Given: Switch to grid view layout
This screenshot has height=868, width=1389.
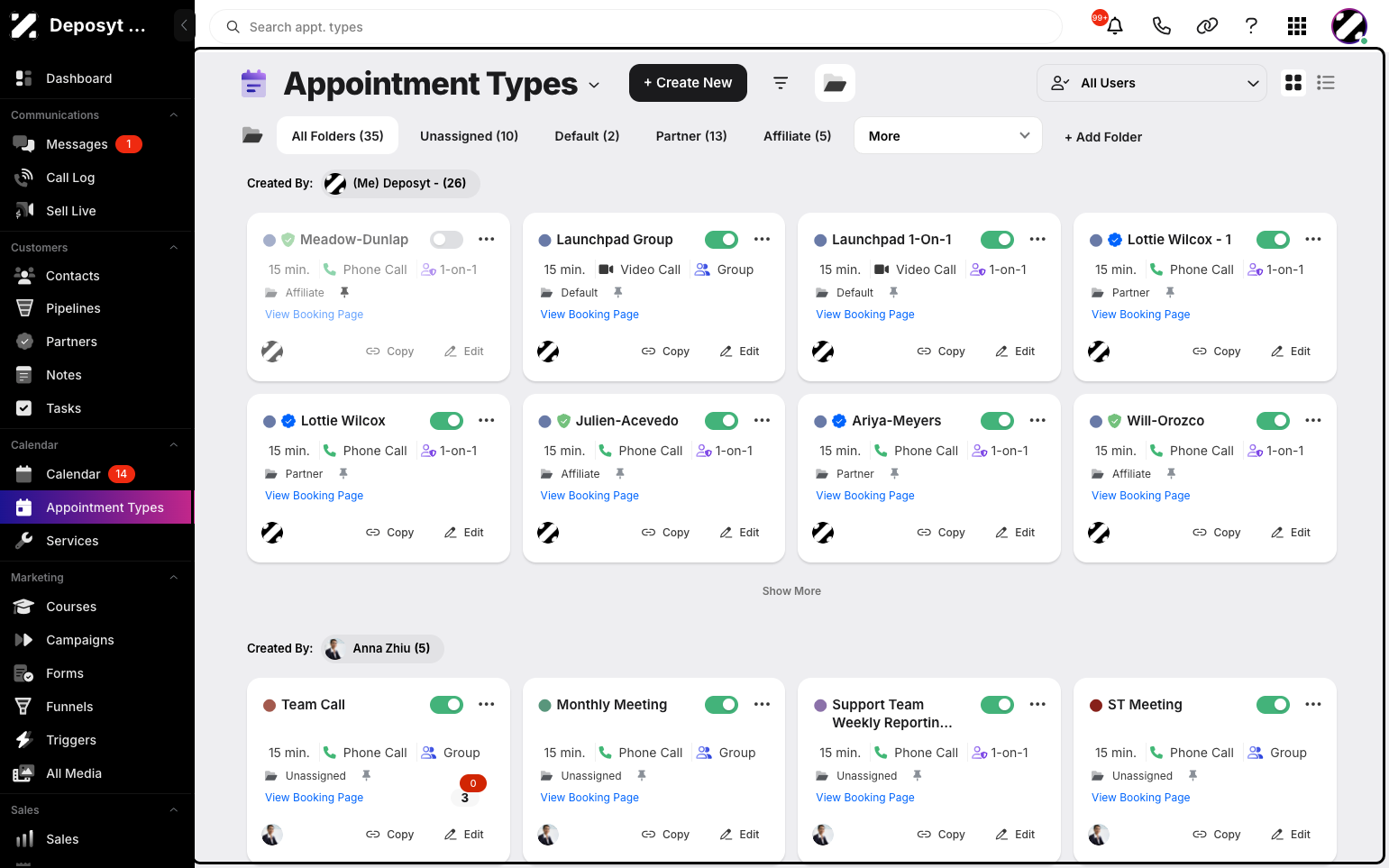Looking at the screenshot, I should (x=1293, y=83).
